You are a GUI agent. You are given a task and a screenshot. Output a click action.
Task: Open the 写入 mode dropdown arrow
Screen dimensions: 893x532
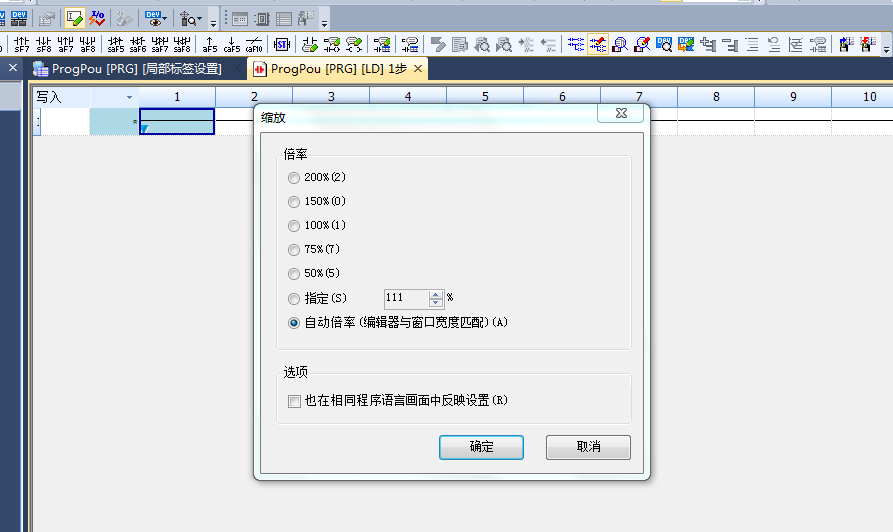point(129,97)
